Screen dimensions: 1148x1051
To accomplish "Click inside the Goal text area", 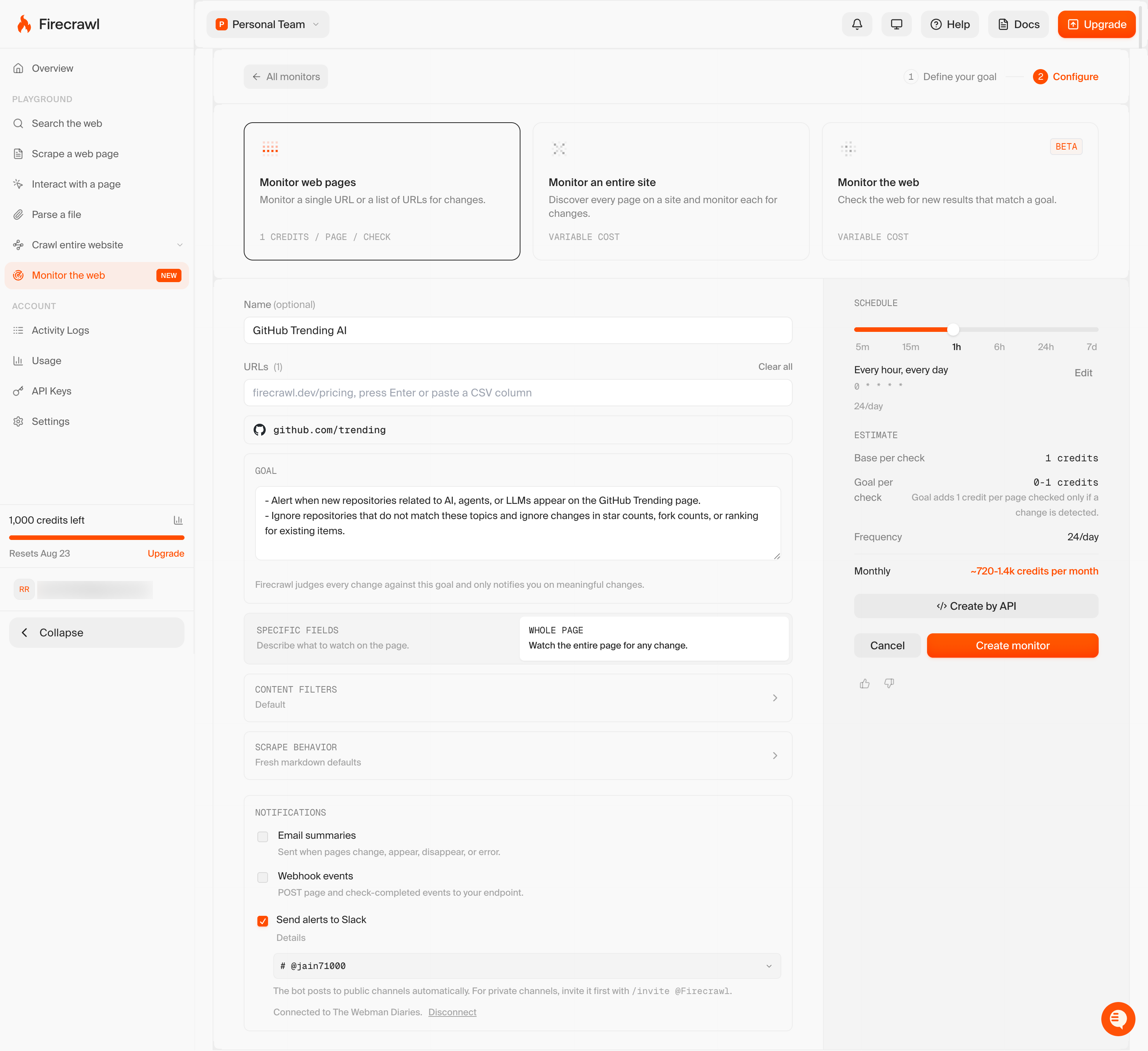I will tap(518, 523).
